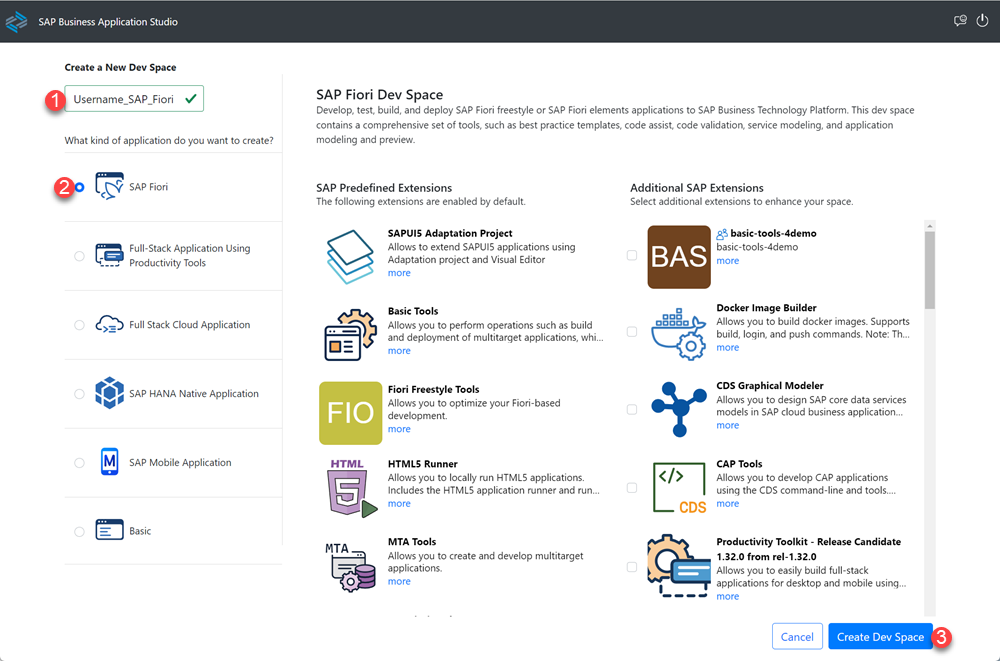
Task: Enable the Productivity Toolkit checkbox
Action: pos(631,567)
